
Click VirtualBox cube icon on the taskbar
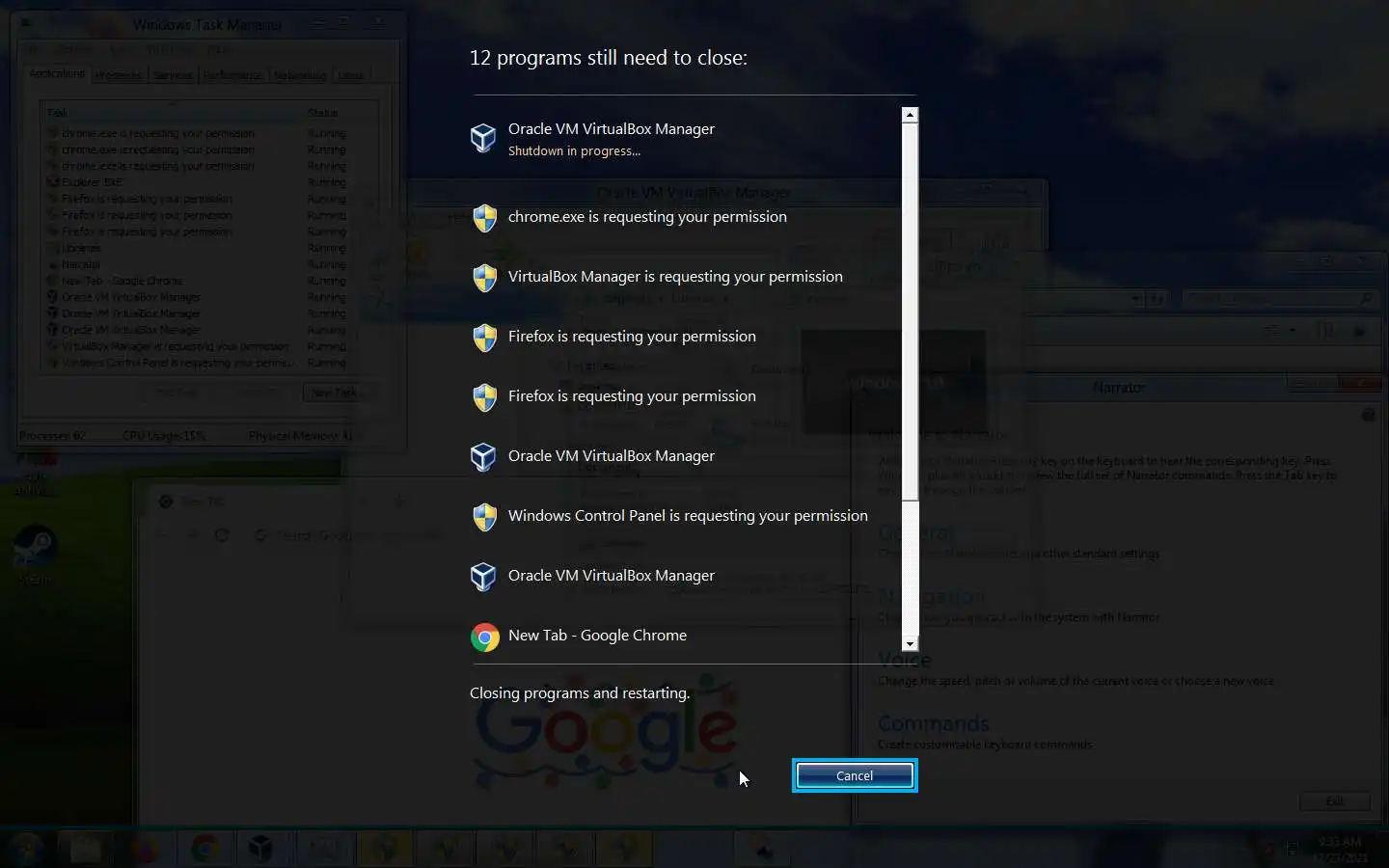260,849
